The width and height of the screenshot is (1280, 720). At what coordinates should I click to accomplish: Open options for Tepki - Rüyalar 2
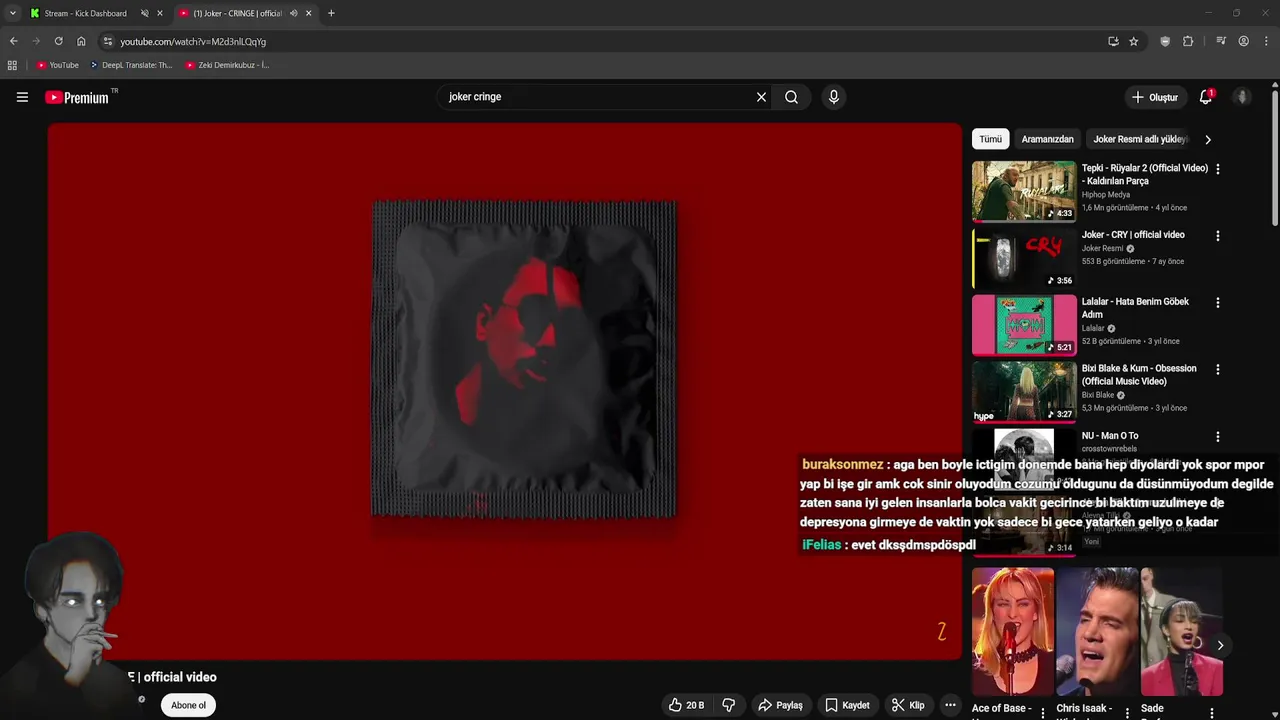(1217, 169)
